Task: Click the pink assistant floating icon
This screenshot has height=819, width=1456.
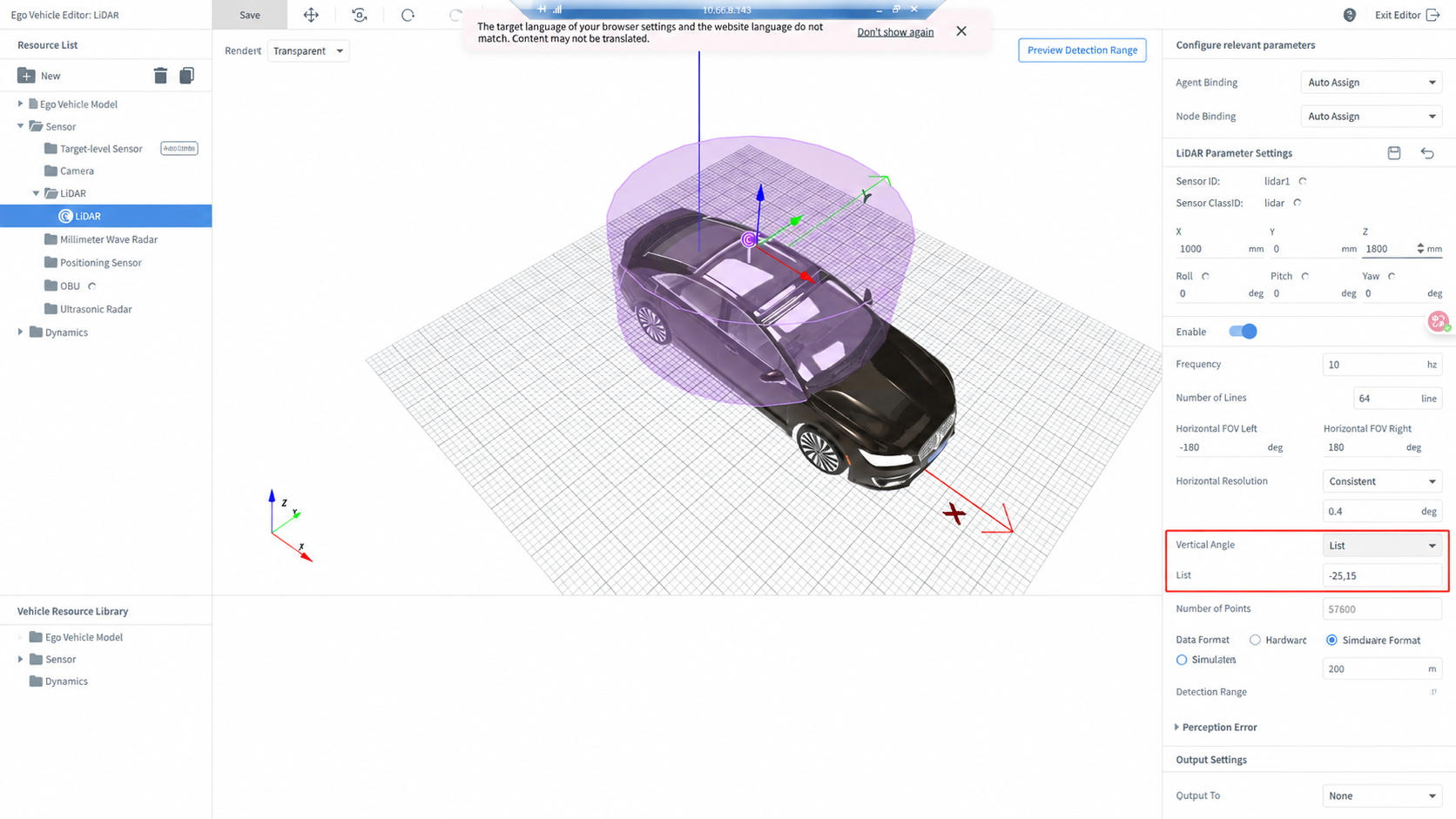Action: click(1439, 322)
